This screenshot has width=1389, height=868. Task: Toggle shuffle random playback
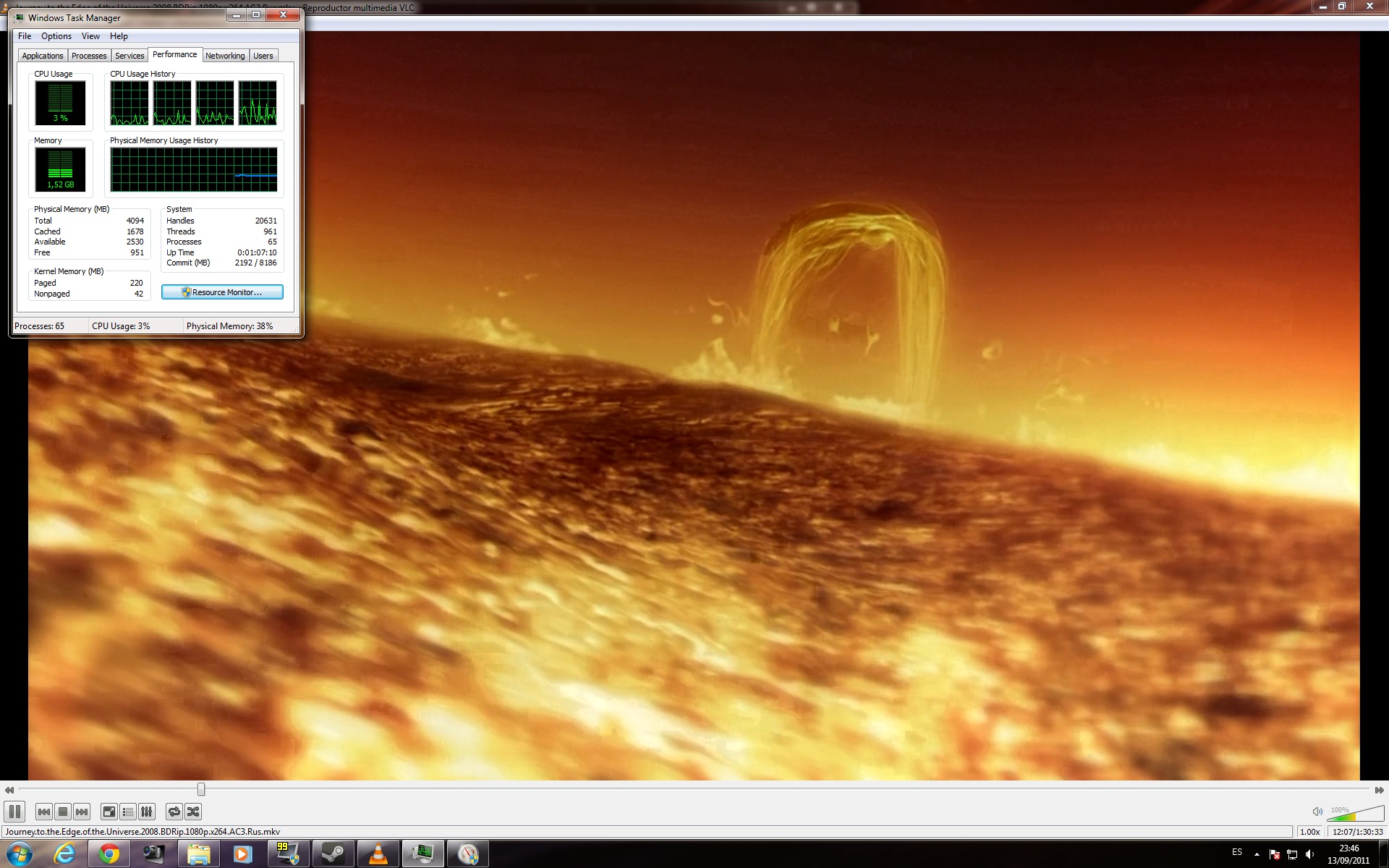192,812
